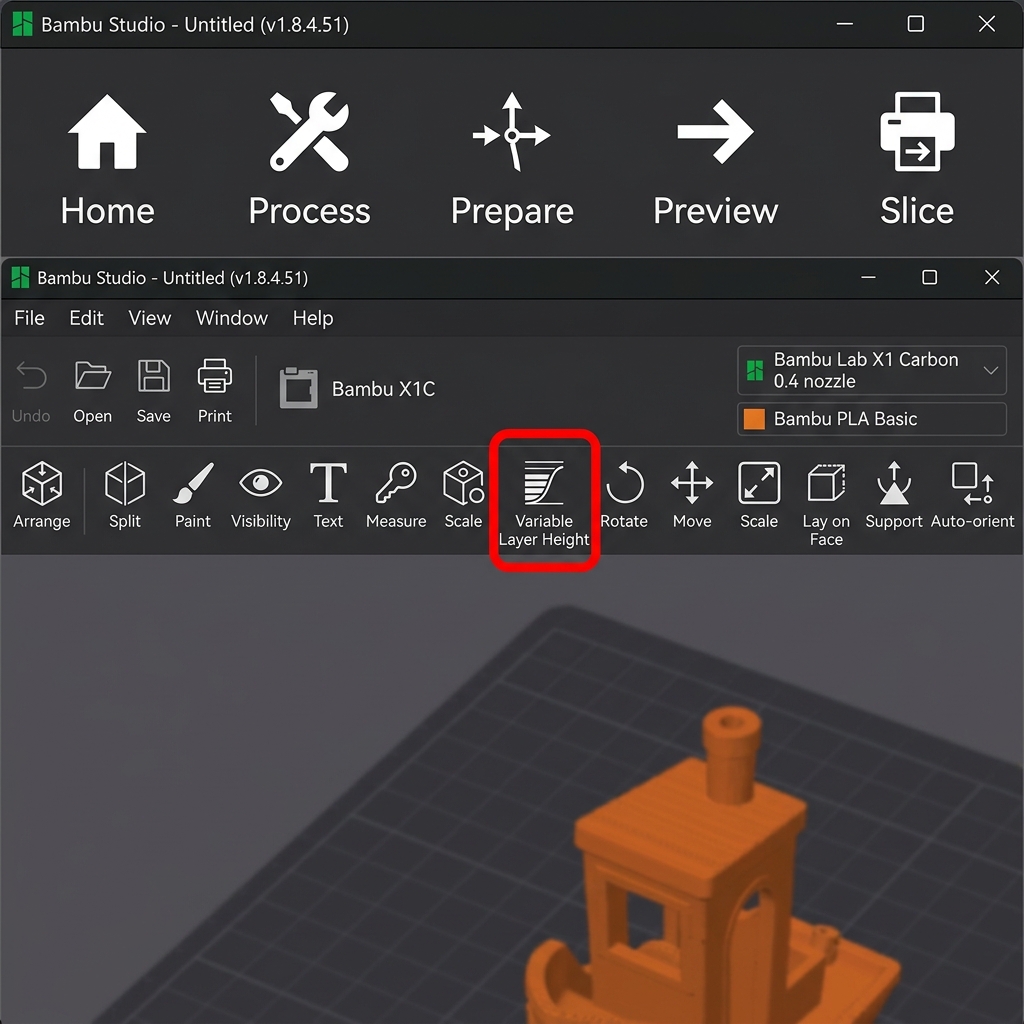Open the Bambu PLA Basic filament selector
This screenshot has width=1024, height=1024.
[x=872, y=419]
